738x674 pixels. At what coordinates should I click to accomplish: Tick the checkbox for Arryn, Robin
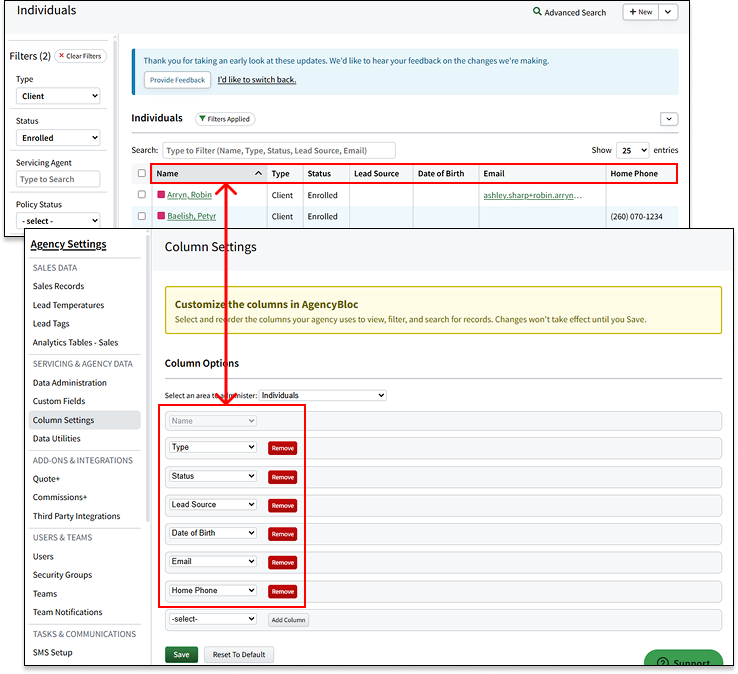point(142,194)
